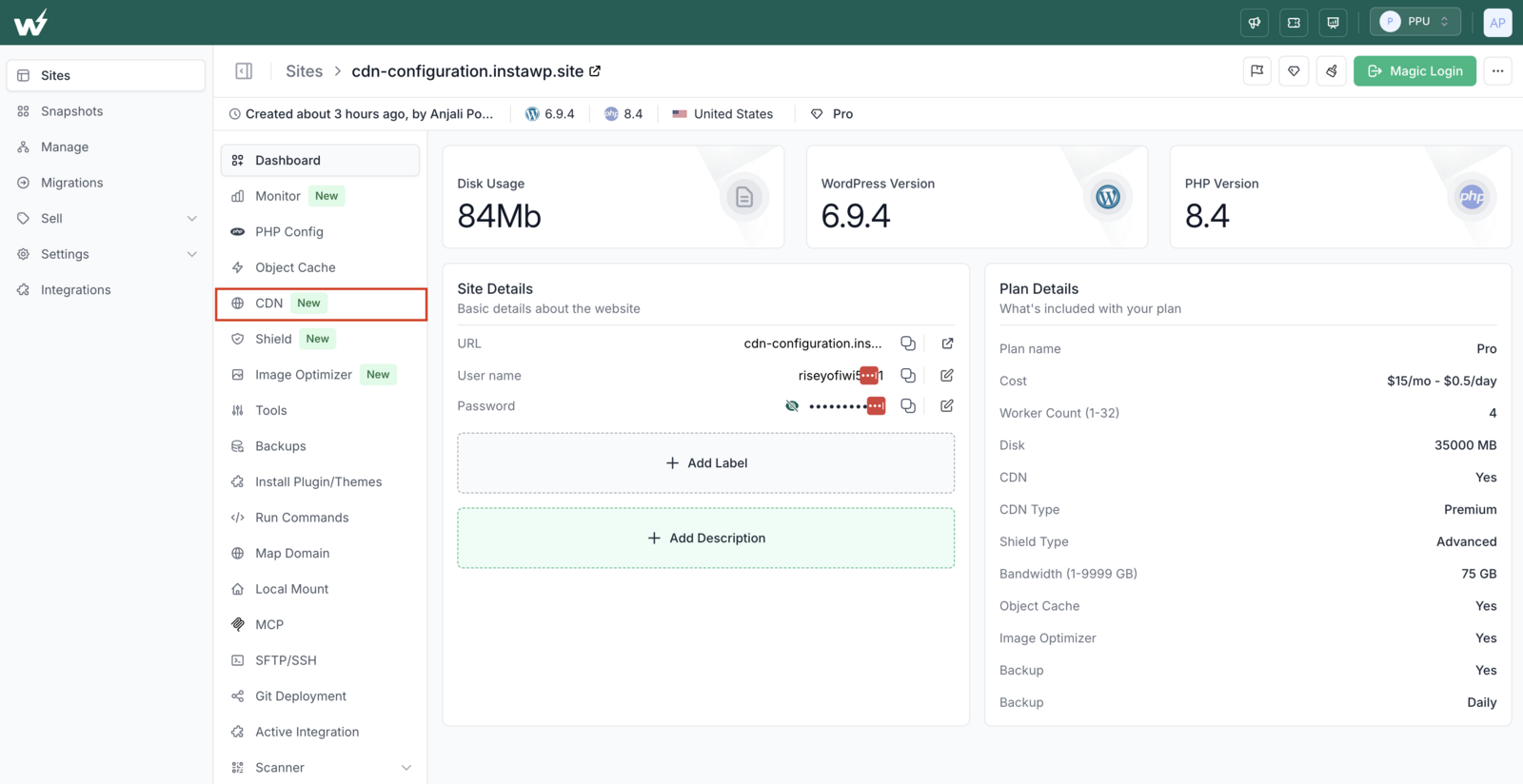Open site URL external link icon in breadcrumb
The height and width of the screenshot is (784, 1523).
[595, 71]
